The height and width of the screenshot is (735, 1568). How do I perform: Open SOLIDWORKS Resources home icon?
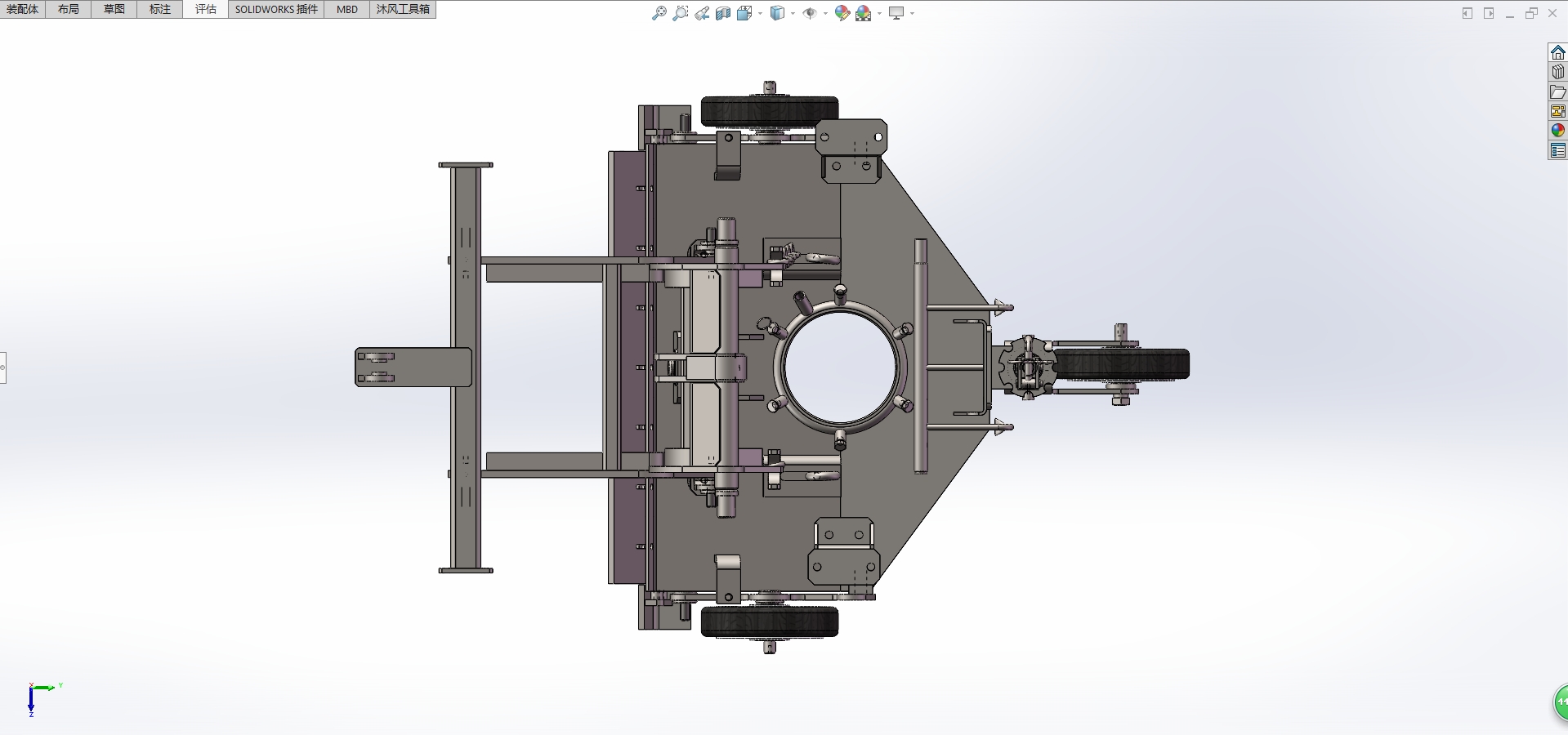click(1557, 52)
